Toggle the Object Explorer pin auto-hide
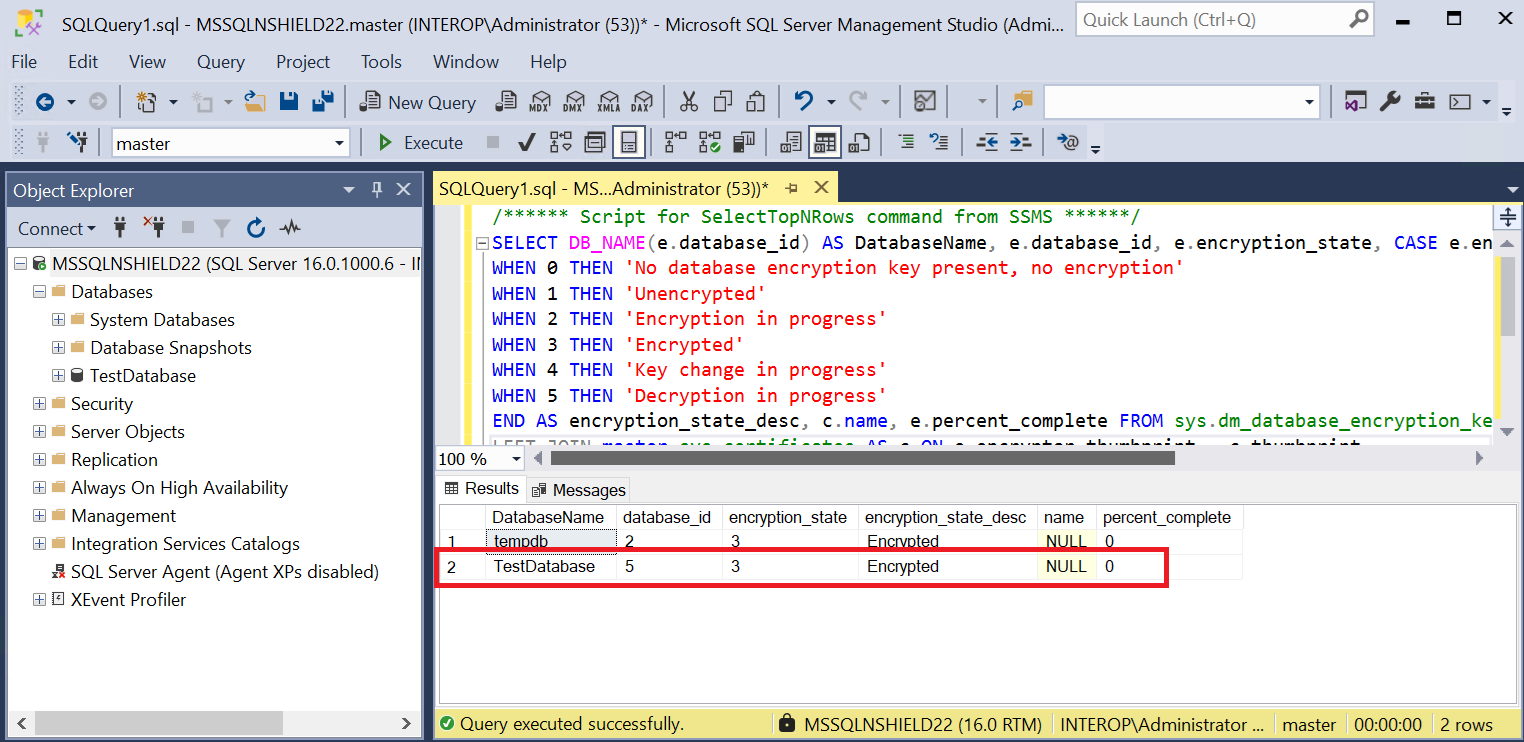 pos(377,189)
